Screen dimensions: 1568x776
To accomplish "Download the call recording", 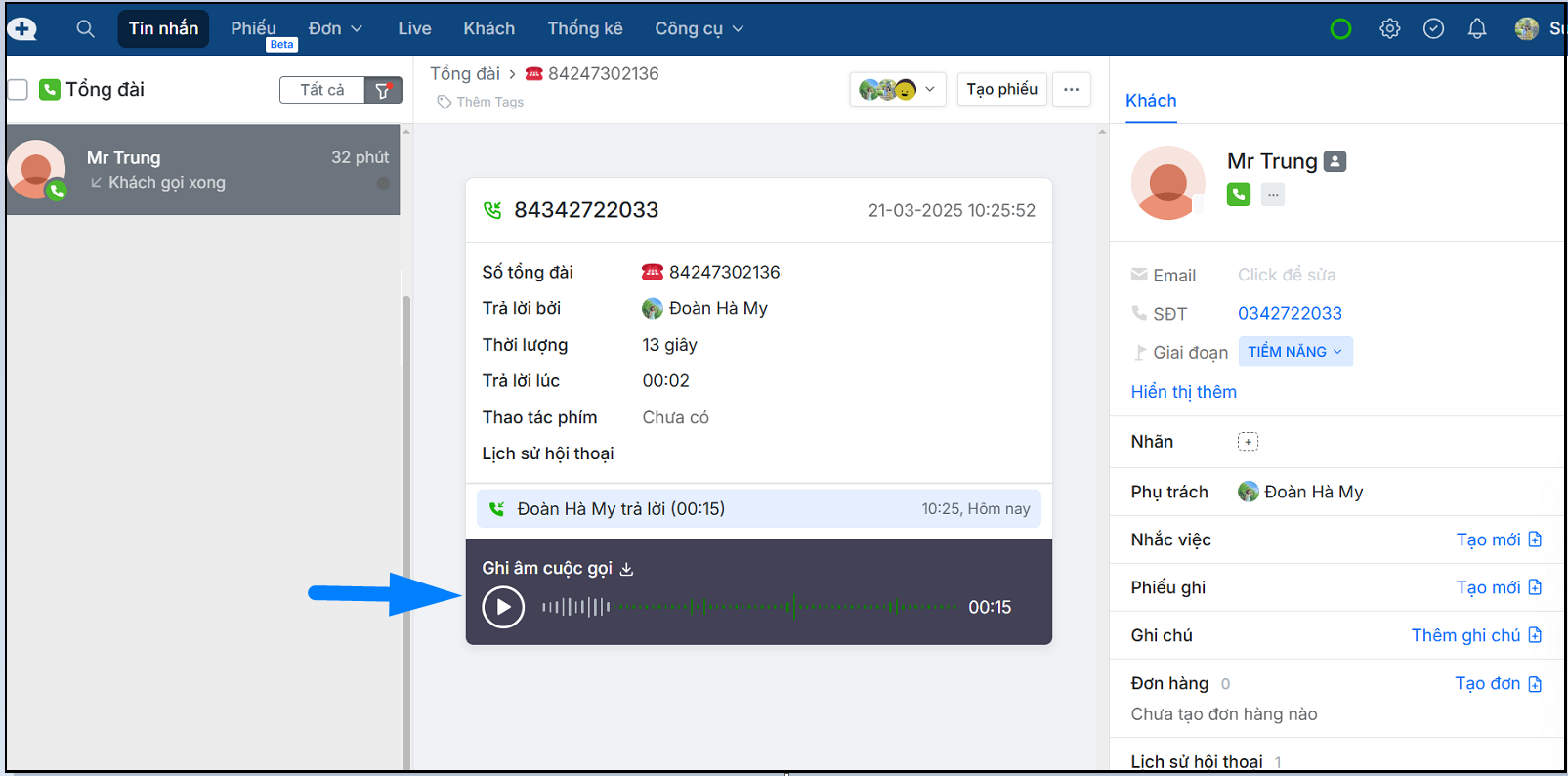I will (x=627, y=569).
